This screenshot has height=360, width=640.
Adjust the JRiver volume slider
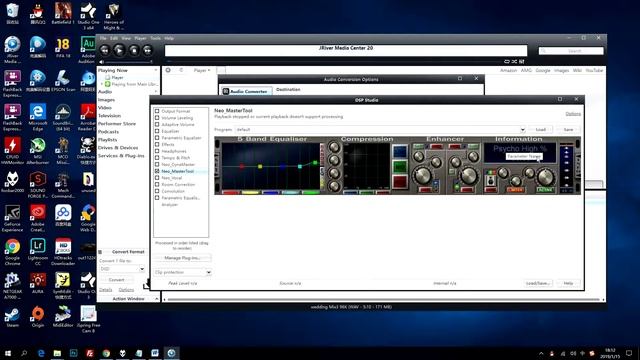click(x=129, y=62)
